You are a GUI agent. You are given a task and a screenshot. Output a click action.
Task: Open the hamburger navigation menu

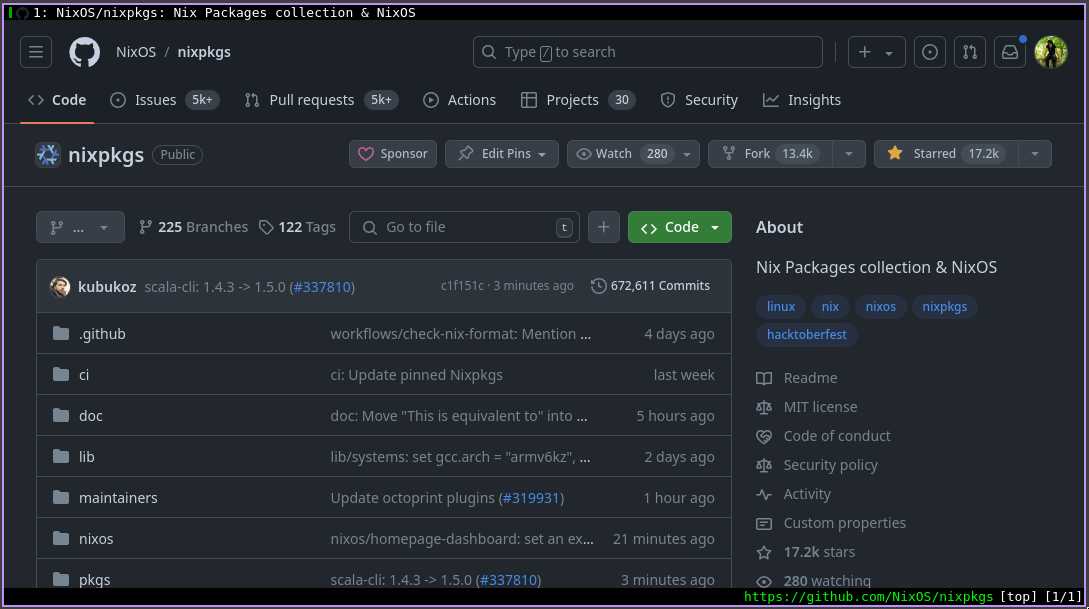(36, 52)
